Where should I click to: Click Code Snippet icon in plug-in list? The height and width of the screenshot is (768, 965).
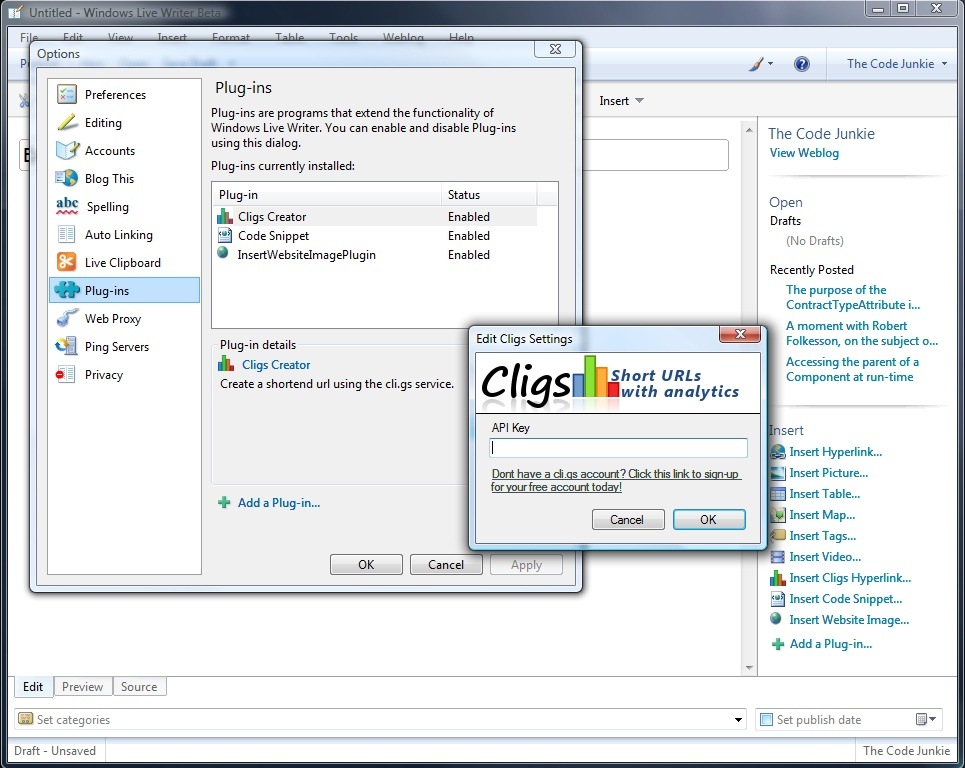[225, 235]
